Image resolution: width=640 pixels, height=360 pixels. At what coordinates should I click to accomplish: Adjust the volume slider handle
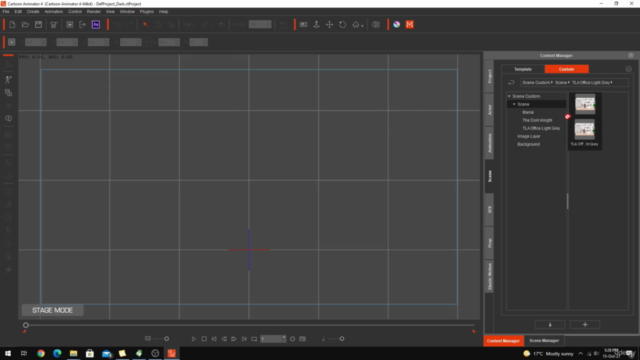click(342, 339)
